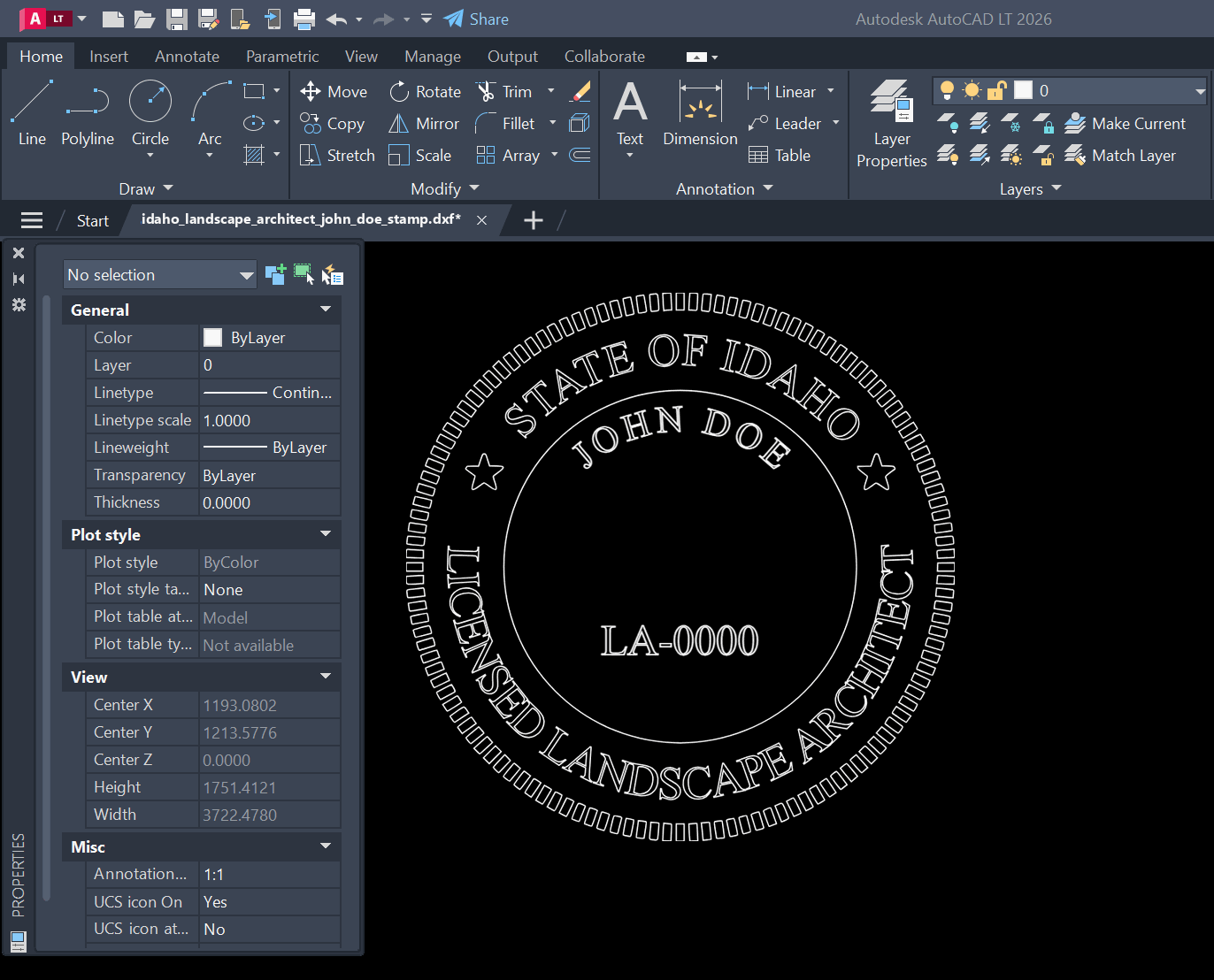1214x980 pixels.
Task: Expand the Annotation panel dropdown
Action: pos(725,188)
